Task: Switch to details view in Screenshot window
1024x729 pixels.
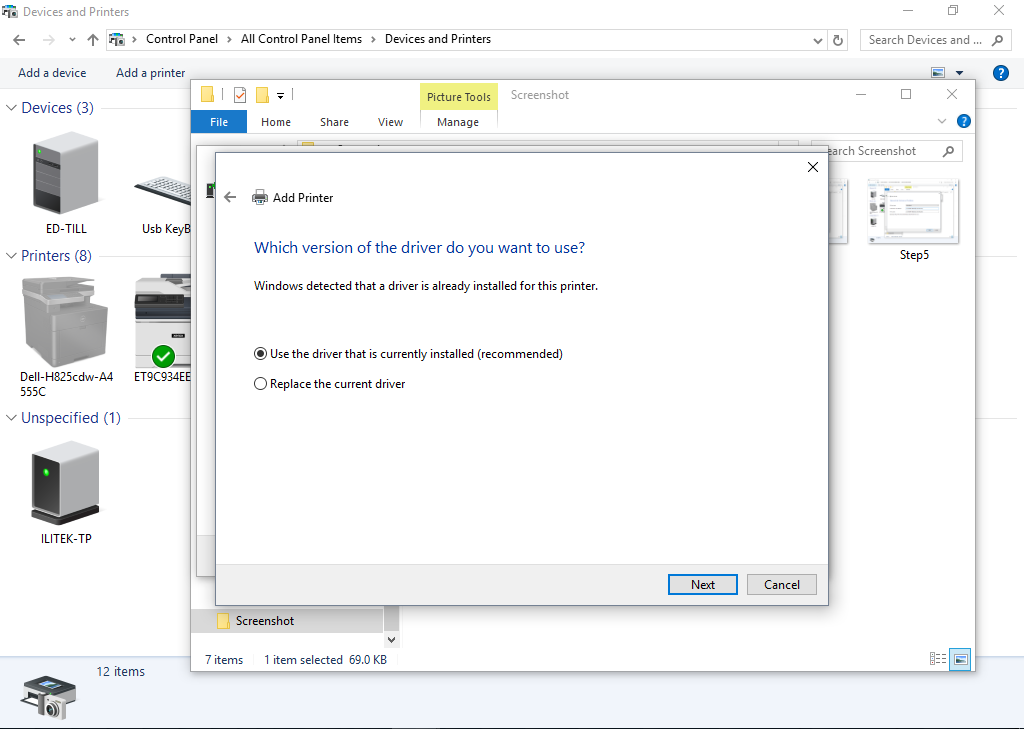Action: (938, 659)
